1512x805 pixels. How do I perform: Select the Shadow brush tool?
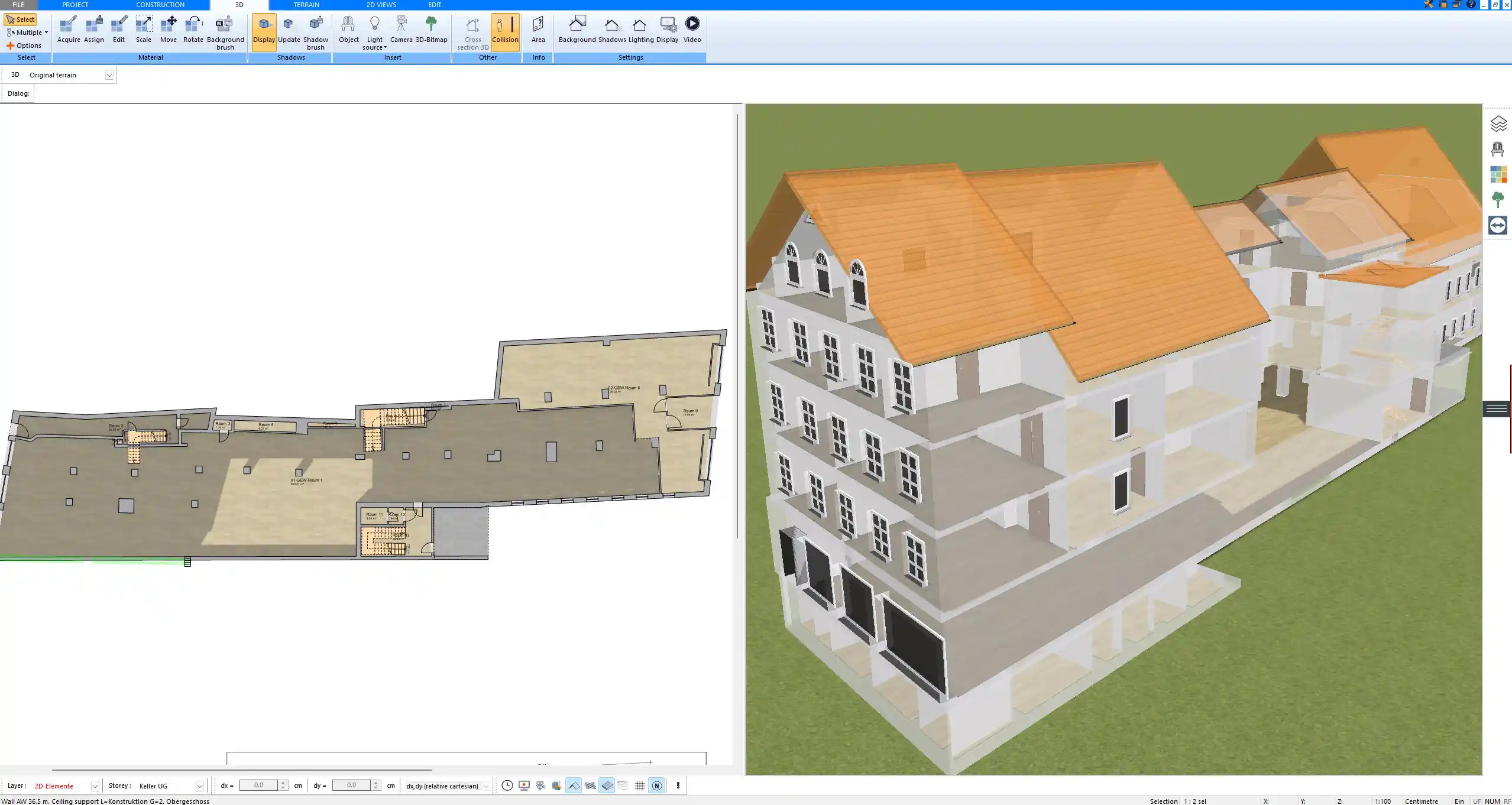[316, 33]
